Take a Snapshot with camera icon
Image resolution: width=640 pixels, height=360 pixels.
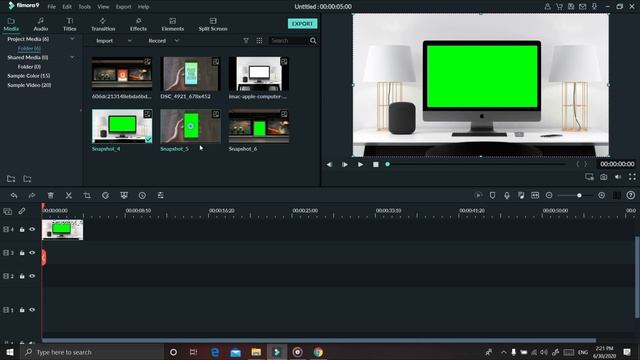pos(604,177)
